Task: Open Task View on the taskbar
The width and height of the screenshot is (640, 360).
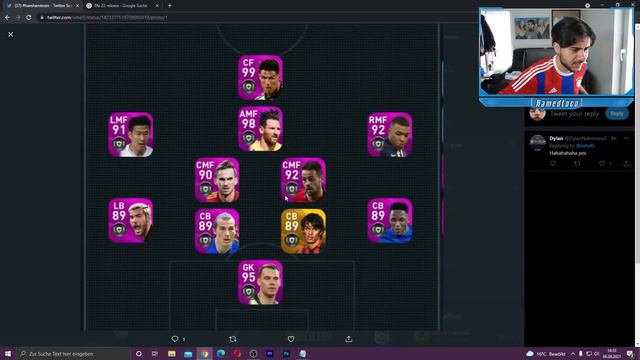Action: pyautogui.click(x=155, y=353)
